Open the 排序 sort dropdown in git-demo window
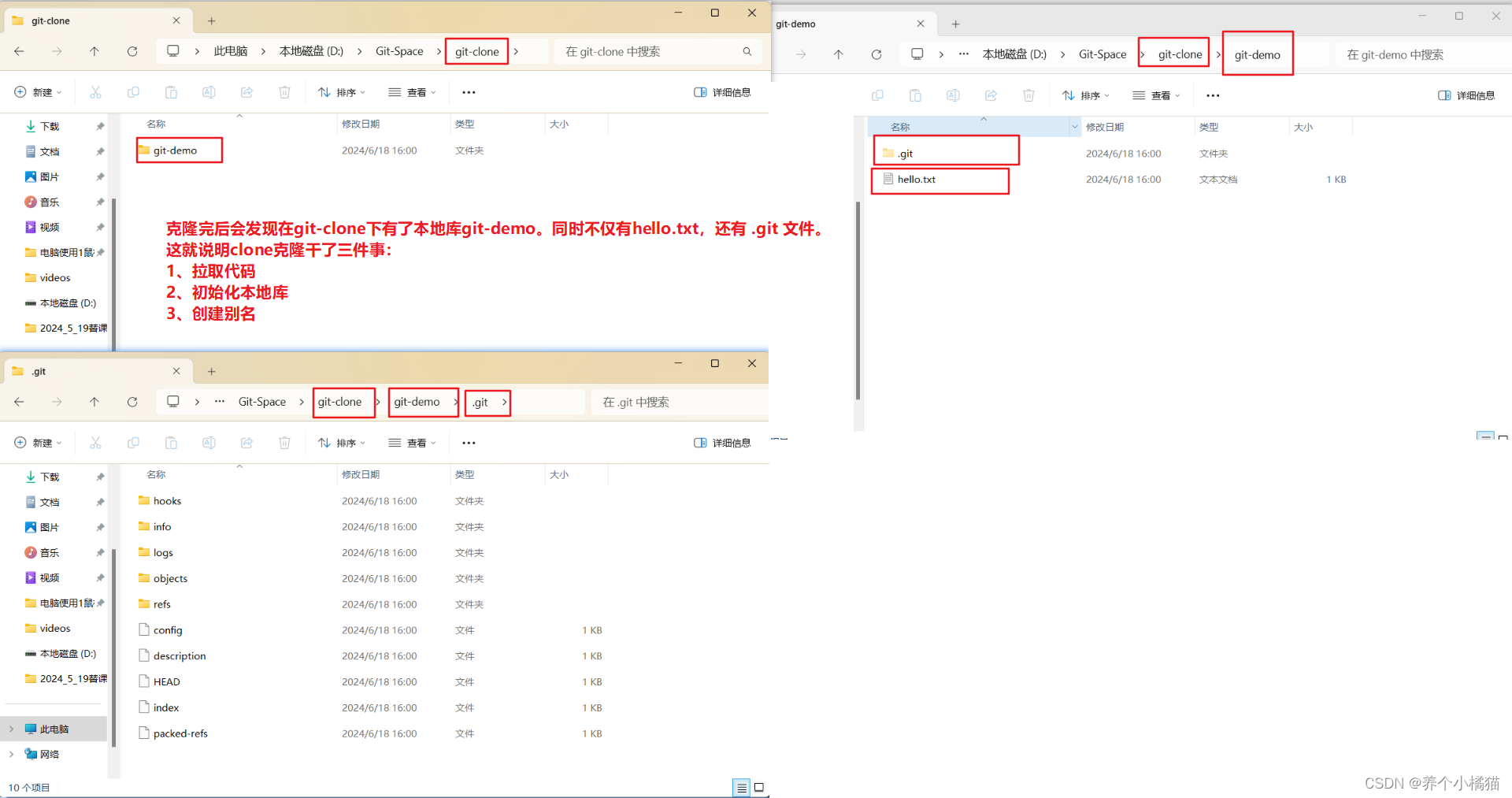The width and height of the screenshot is (1512, 798). point(1086,95)
